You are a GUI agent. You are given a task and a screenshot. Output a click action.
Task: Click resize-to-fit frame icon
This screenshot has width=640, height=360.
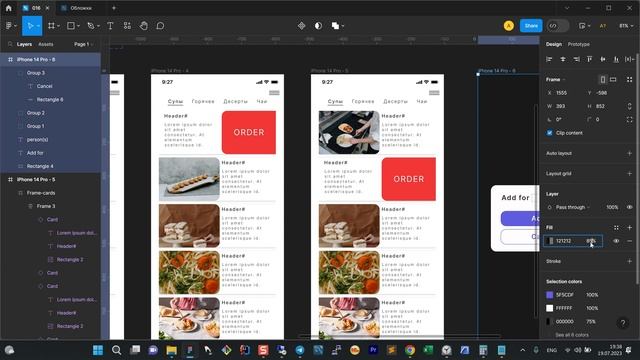click(629, 80)
